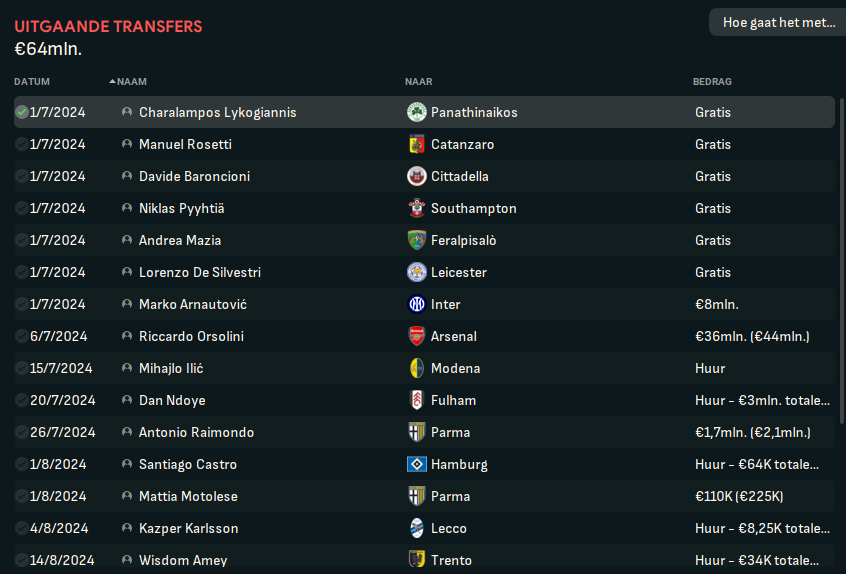Image resolution: width=846 pixels, height=574 pixels.
Task: Sort by the NAAR column header
Action: [x=419, y=81]
